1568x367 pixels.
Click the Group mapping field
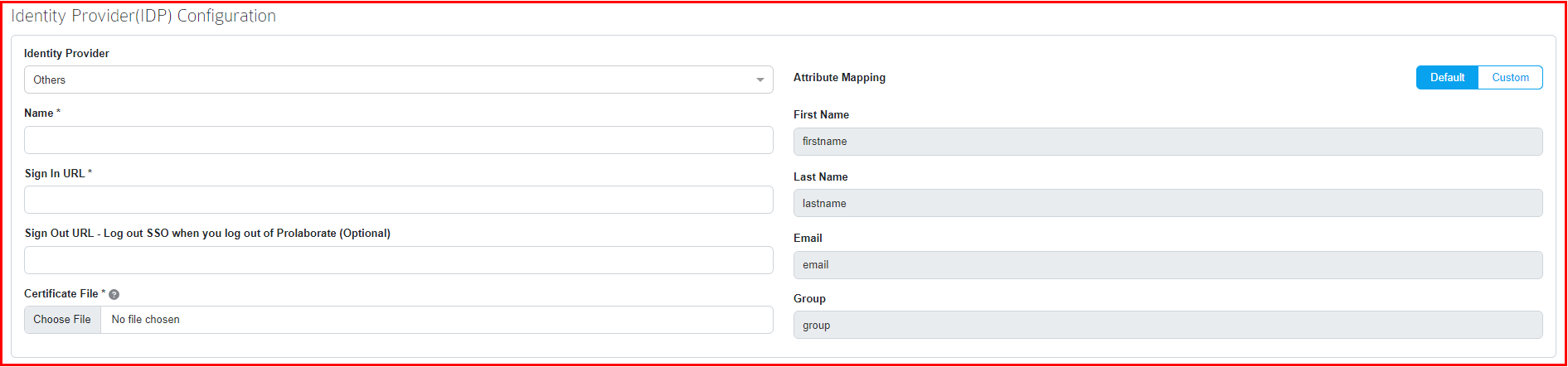click(x=1168, y=325)
